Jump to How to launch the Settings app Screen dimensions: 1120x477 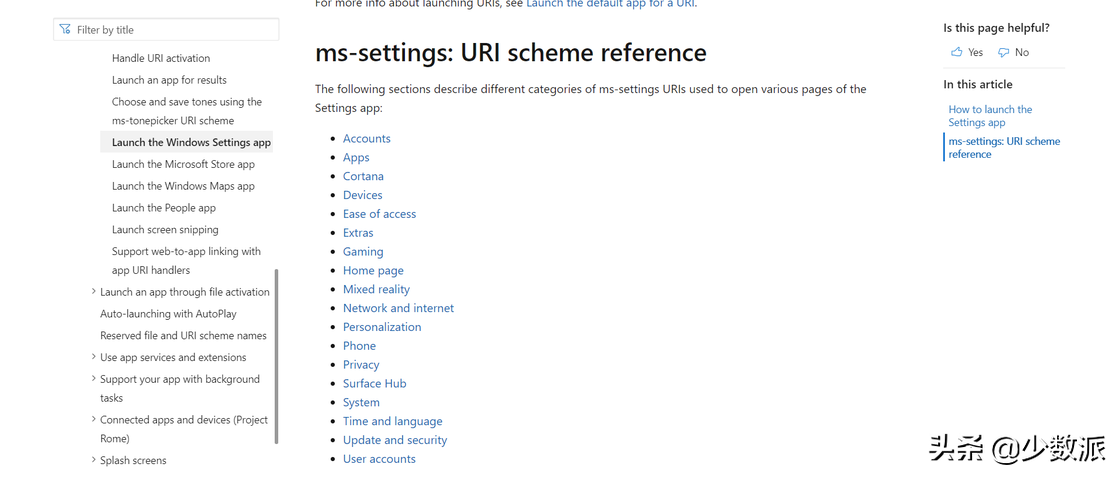(x=990, y=116)
